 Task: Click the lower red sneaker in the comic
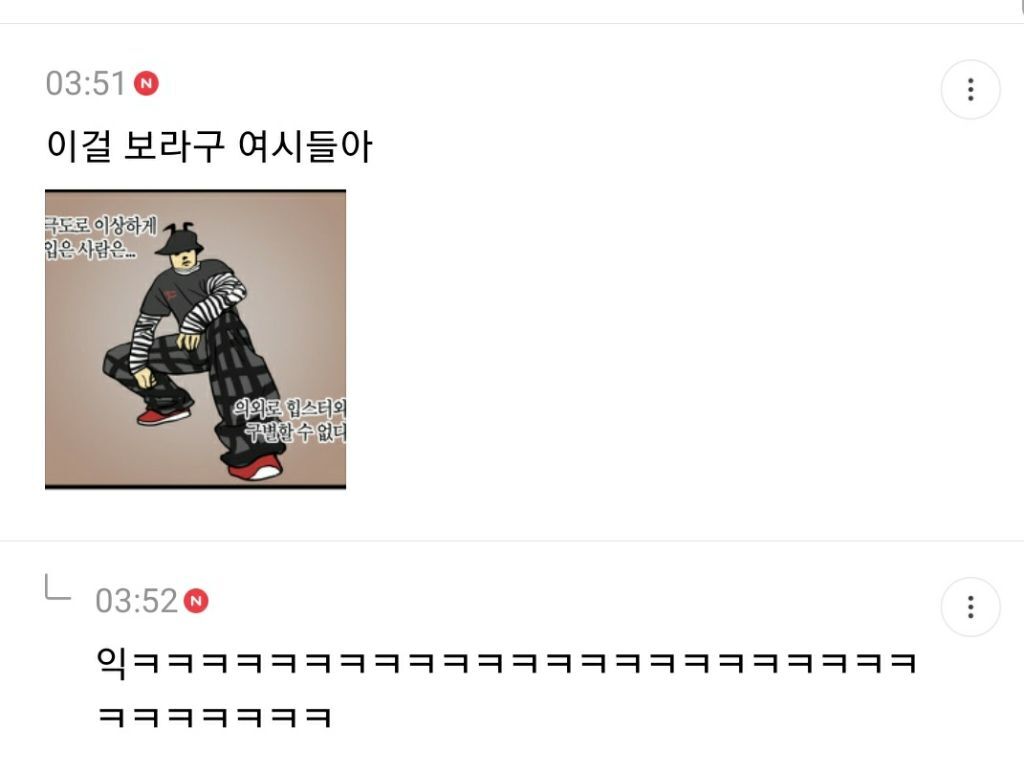[x=255, y=468]
